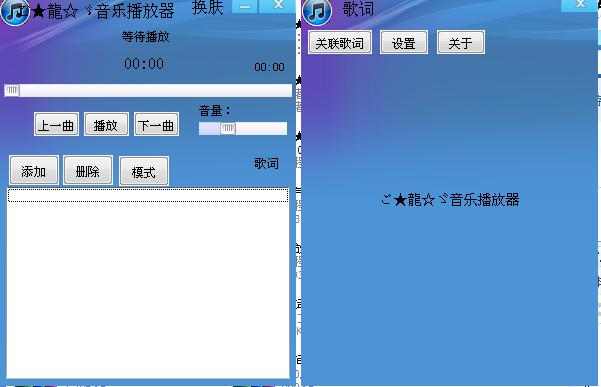This screenshot has width=601, height=387.
Task: Open 设置 in the lyrics window
Action: click(404, 43)
